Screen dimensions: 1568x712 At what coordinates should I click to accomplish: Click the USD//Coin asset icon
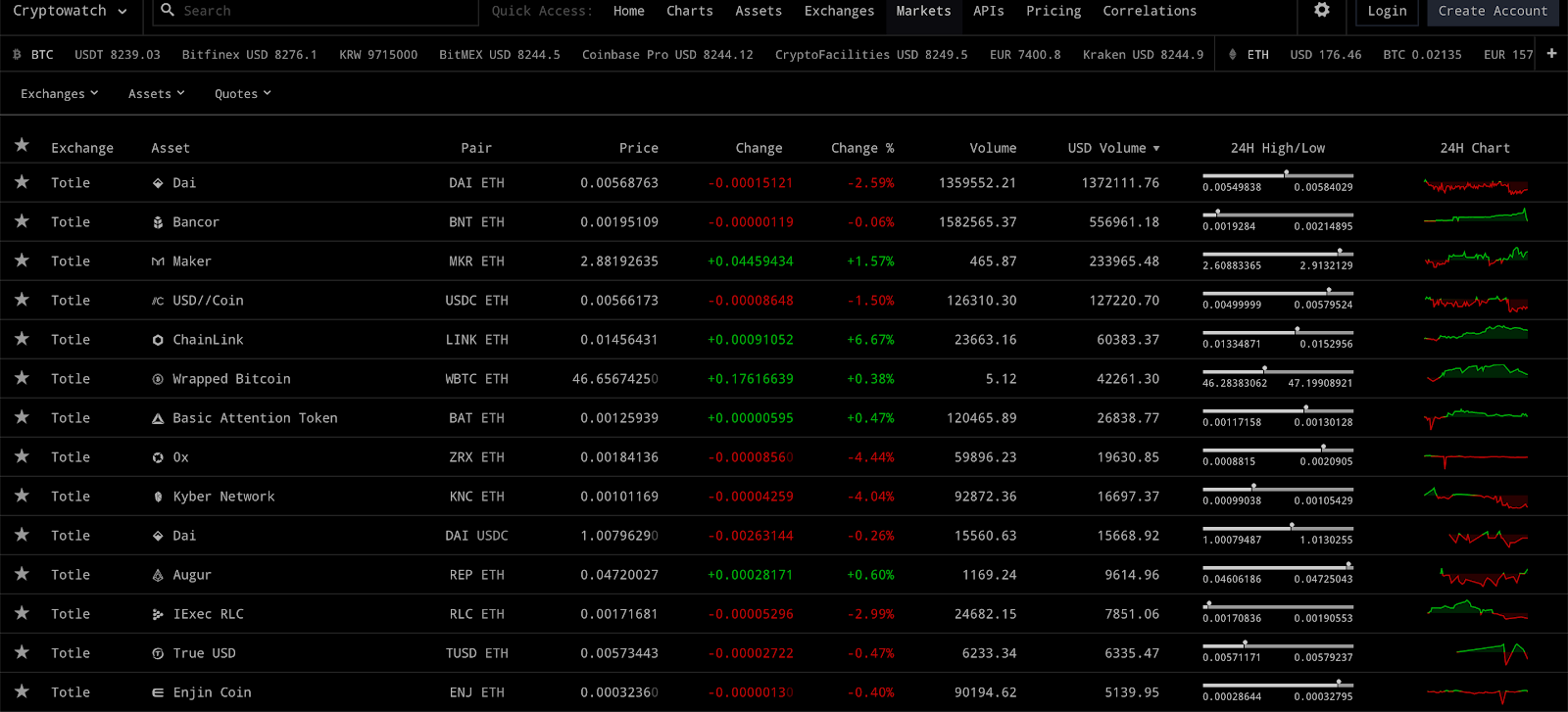pos(158,301)
